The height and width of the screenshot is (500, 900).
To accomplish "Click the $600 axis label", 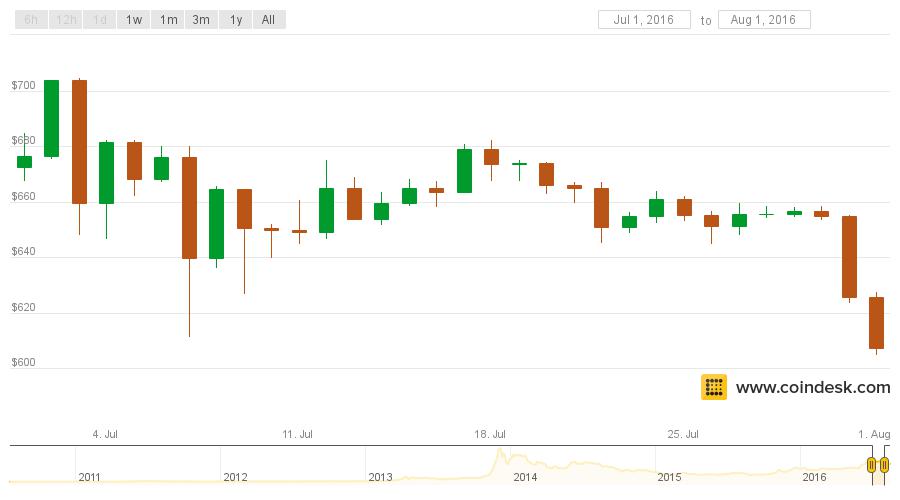I will pyautogui.click(x=24, y=362).
